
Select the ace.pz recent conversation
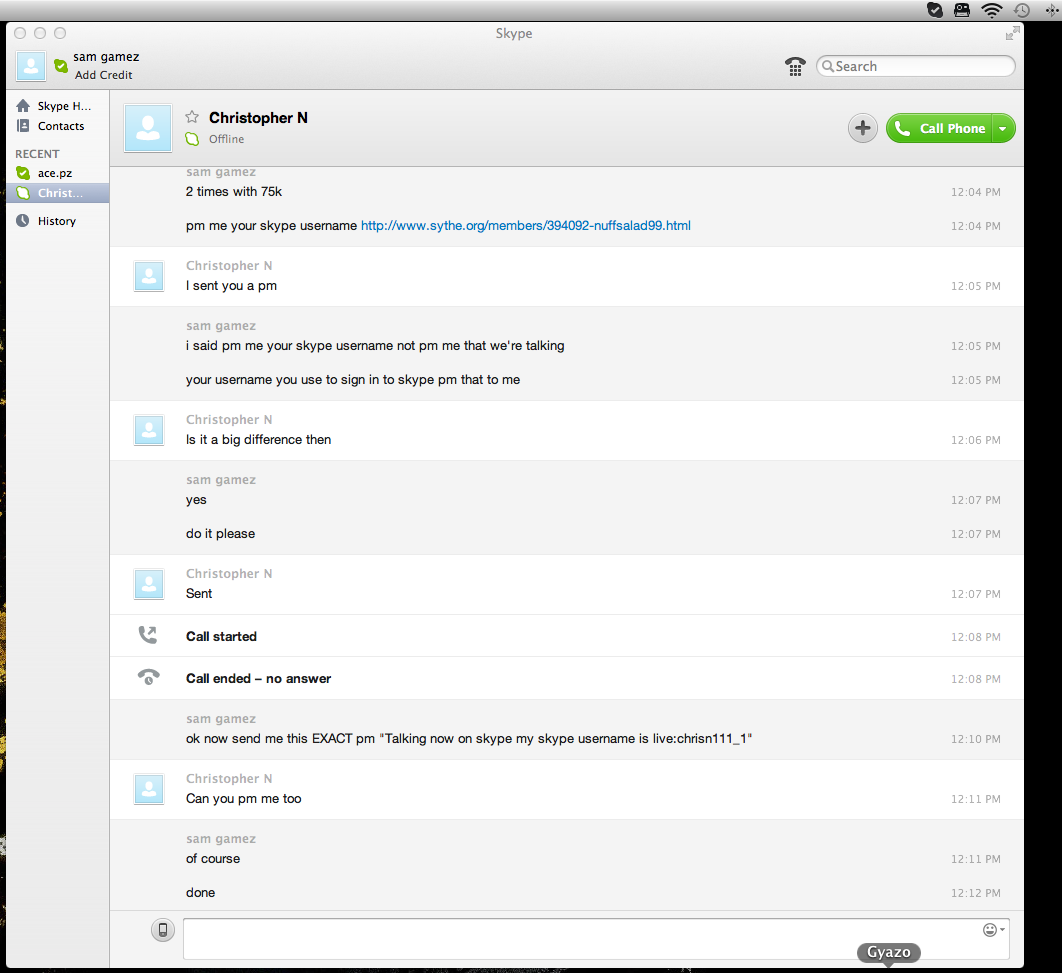point(54,173)
